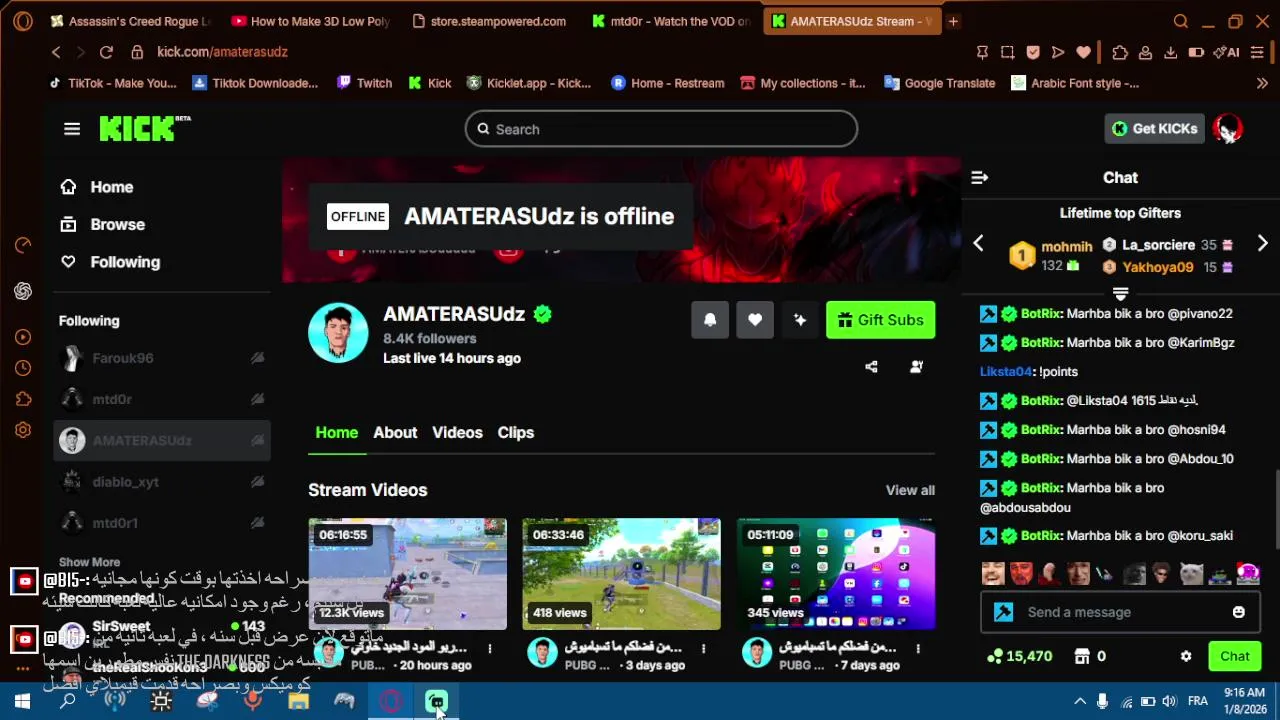The width and height of the screenshot is (1280, 720).
Task: Toggle the battery saver icon in toolbar
Action: coord(1196,52)
